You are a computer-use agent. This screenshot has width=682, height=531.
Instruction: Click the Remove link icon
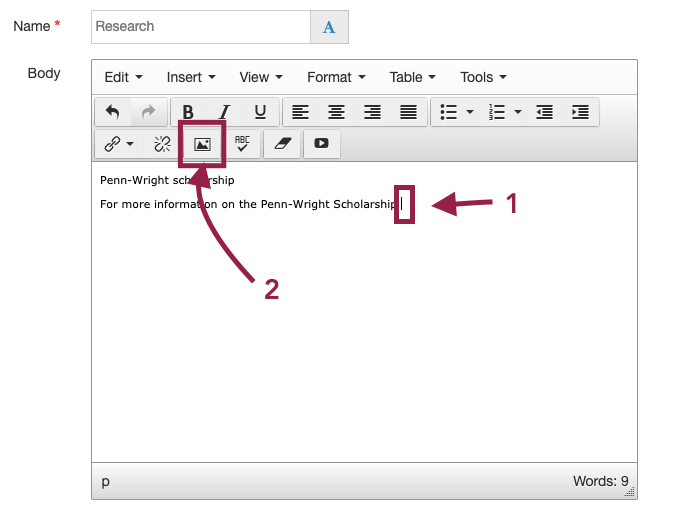point(162,144)
